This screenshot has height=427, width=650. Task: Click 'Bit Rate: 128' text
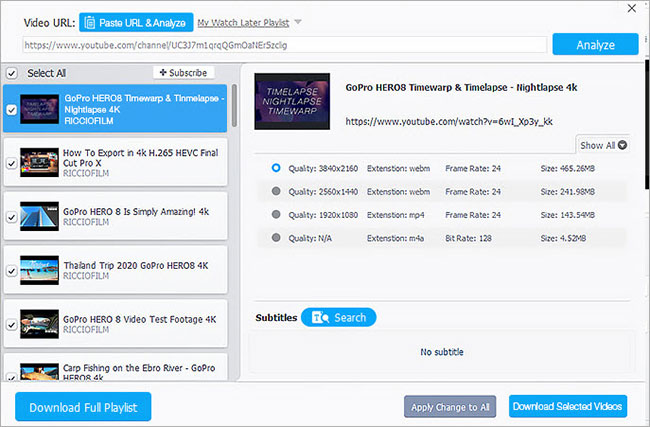tap(468, 238)
